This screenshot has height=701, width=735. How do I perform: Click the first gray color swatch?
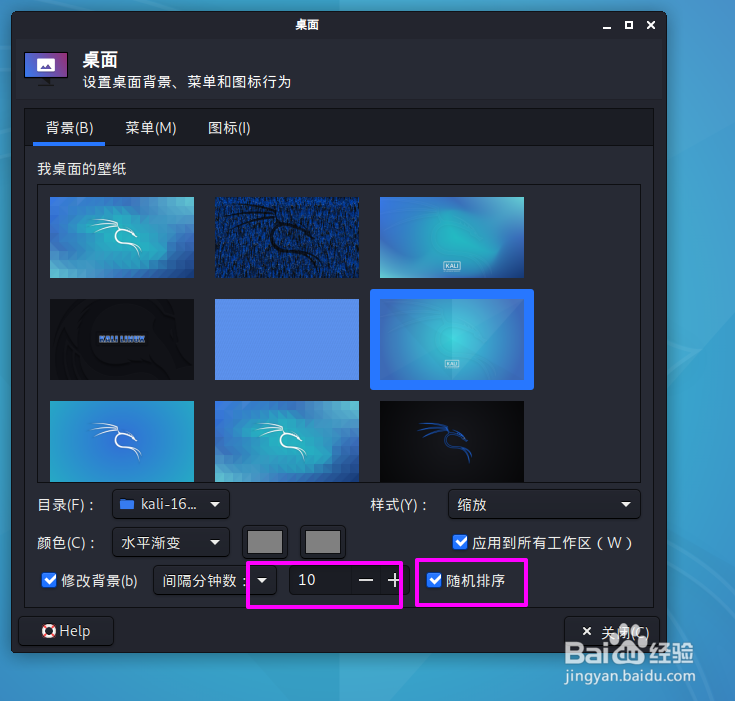pyautogui.click(x=265, y=543)
